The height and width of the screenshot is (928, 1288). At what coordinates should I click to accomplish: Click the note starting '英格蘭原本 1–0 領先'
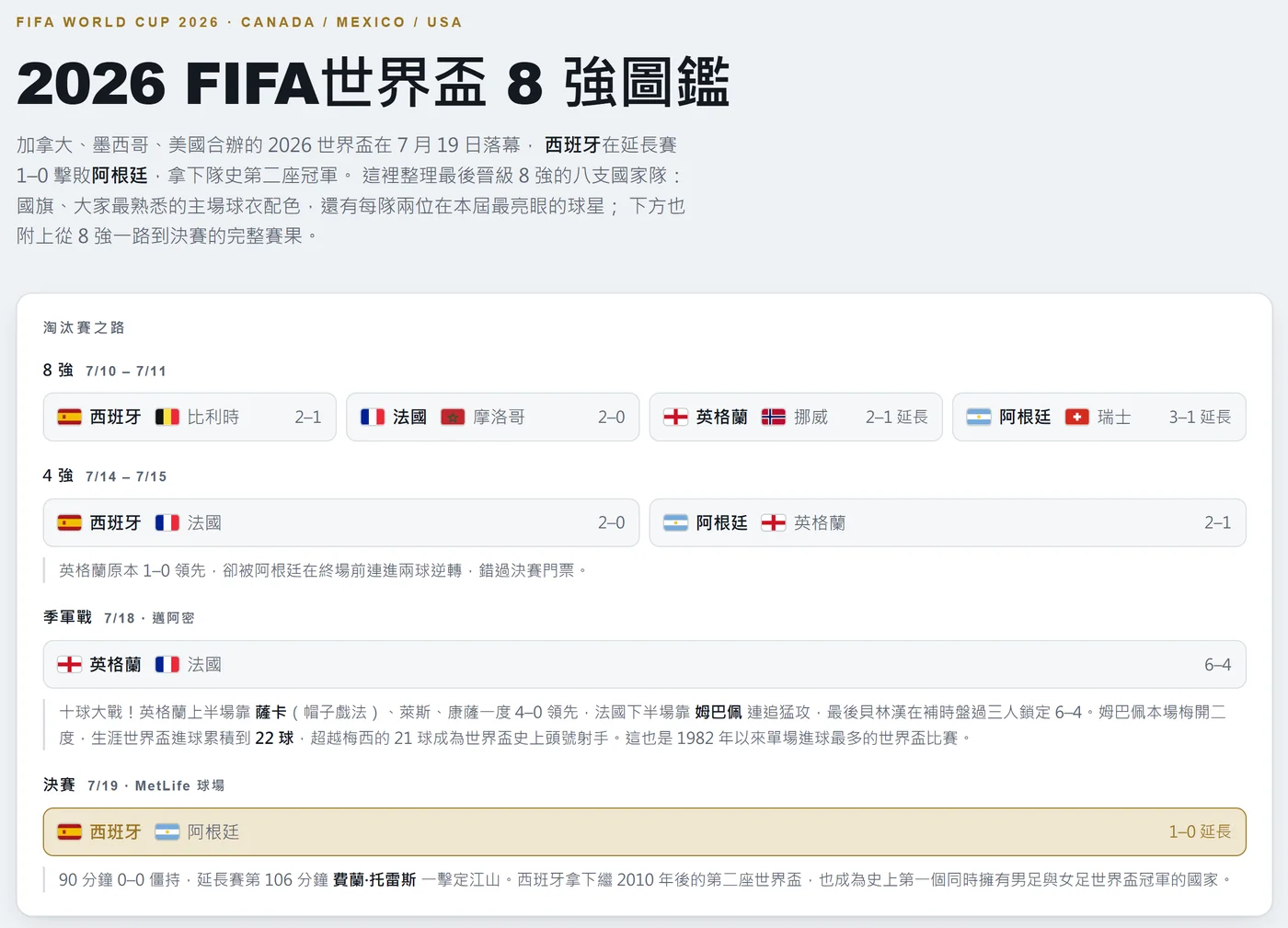coord(323,570)
